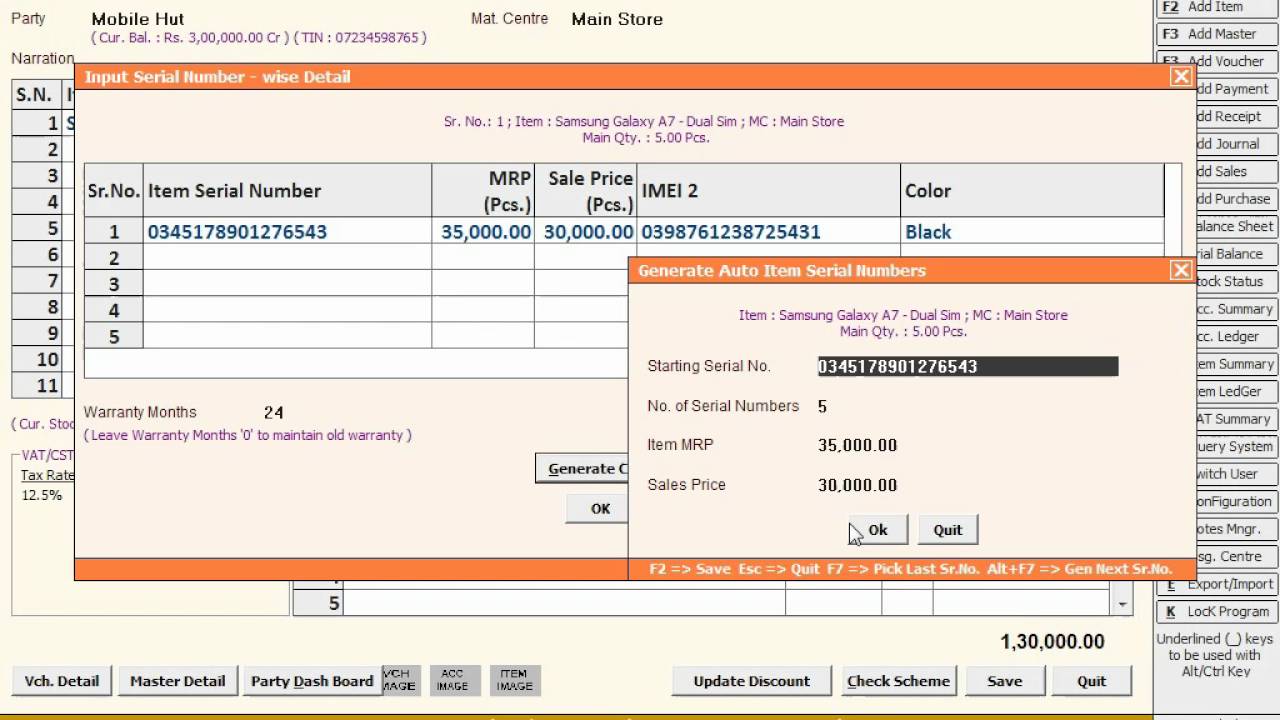Image resolution: width=1280 pixels, height=720 pixels.
Task: Click the Item MRP value 35,000.00
Action: pos(857,445)
